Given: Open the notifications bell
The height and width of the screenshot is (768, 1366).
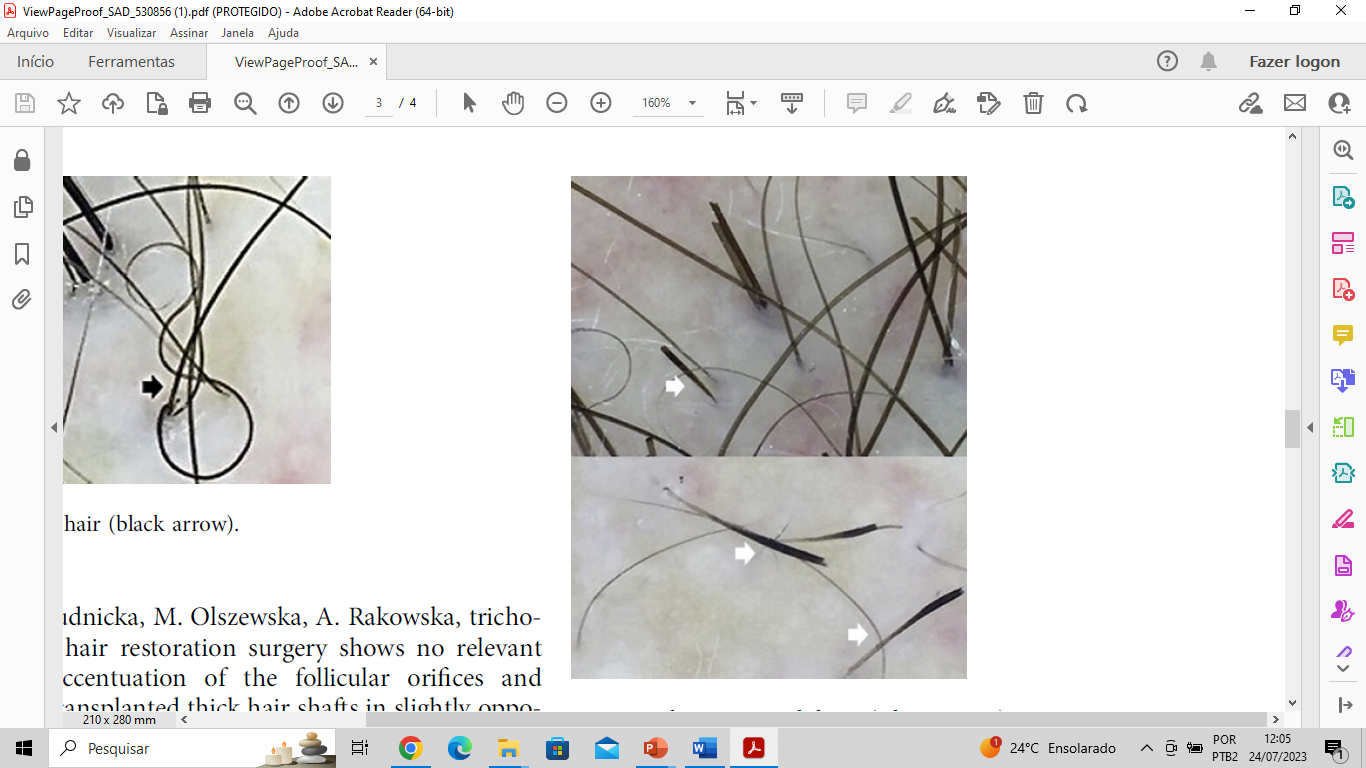Looking at the screenshot, I should (x=1209, y=61).
